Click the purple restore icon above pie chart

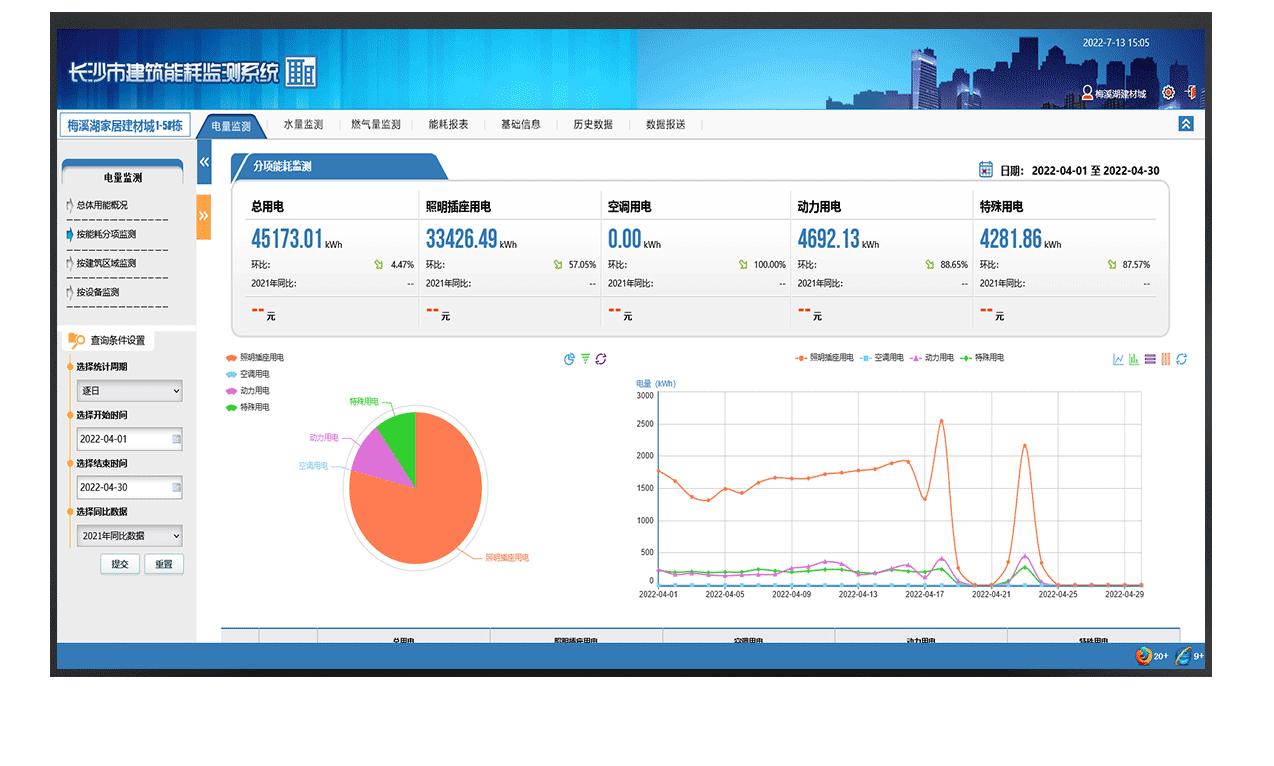tap(601, 360)
